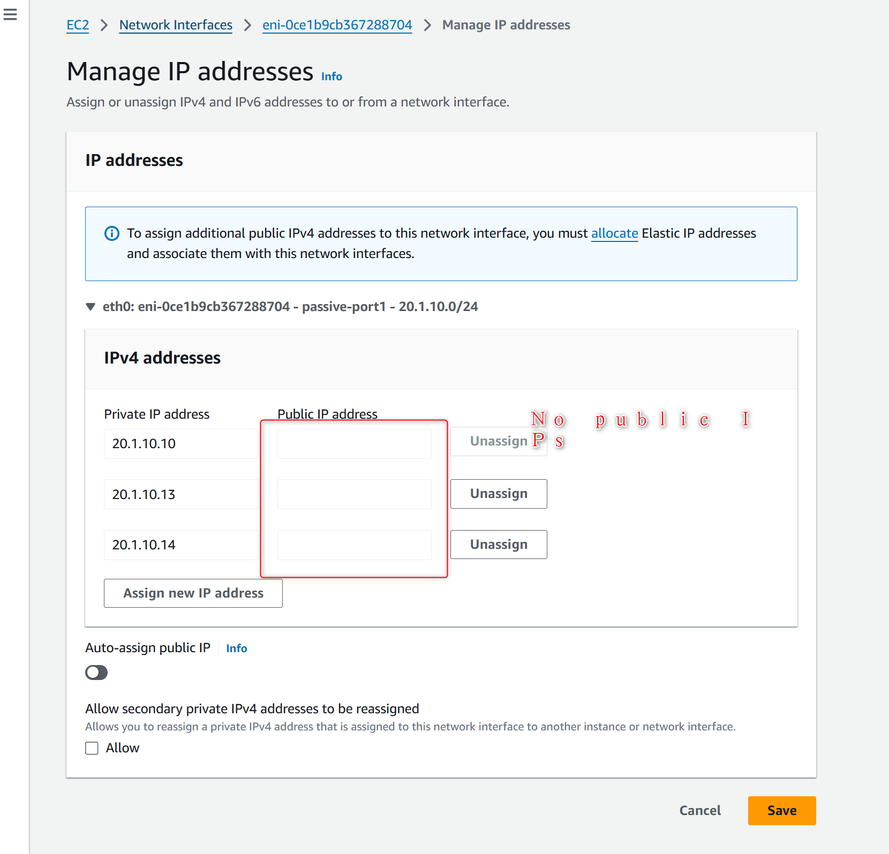Unassign private IP 20.1.10.14
The image size is (889, 854).
tap(498, 545)
